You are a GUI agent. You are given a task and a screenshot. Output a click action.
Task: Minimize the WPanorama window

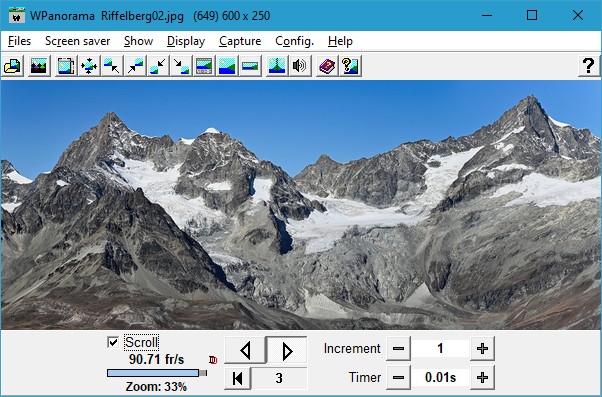pyautogui.click(x=487, y=15)
